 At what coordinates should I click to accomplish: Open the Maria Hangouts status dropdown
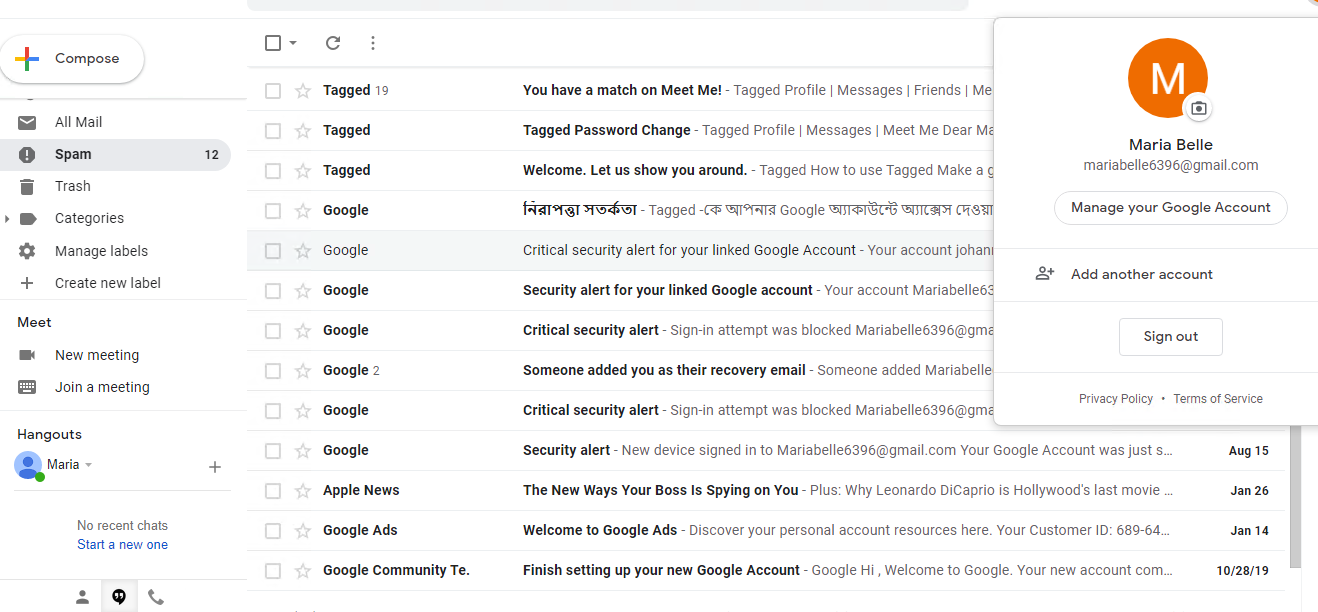pos(88,465)
